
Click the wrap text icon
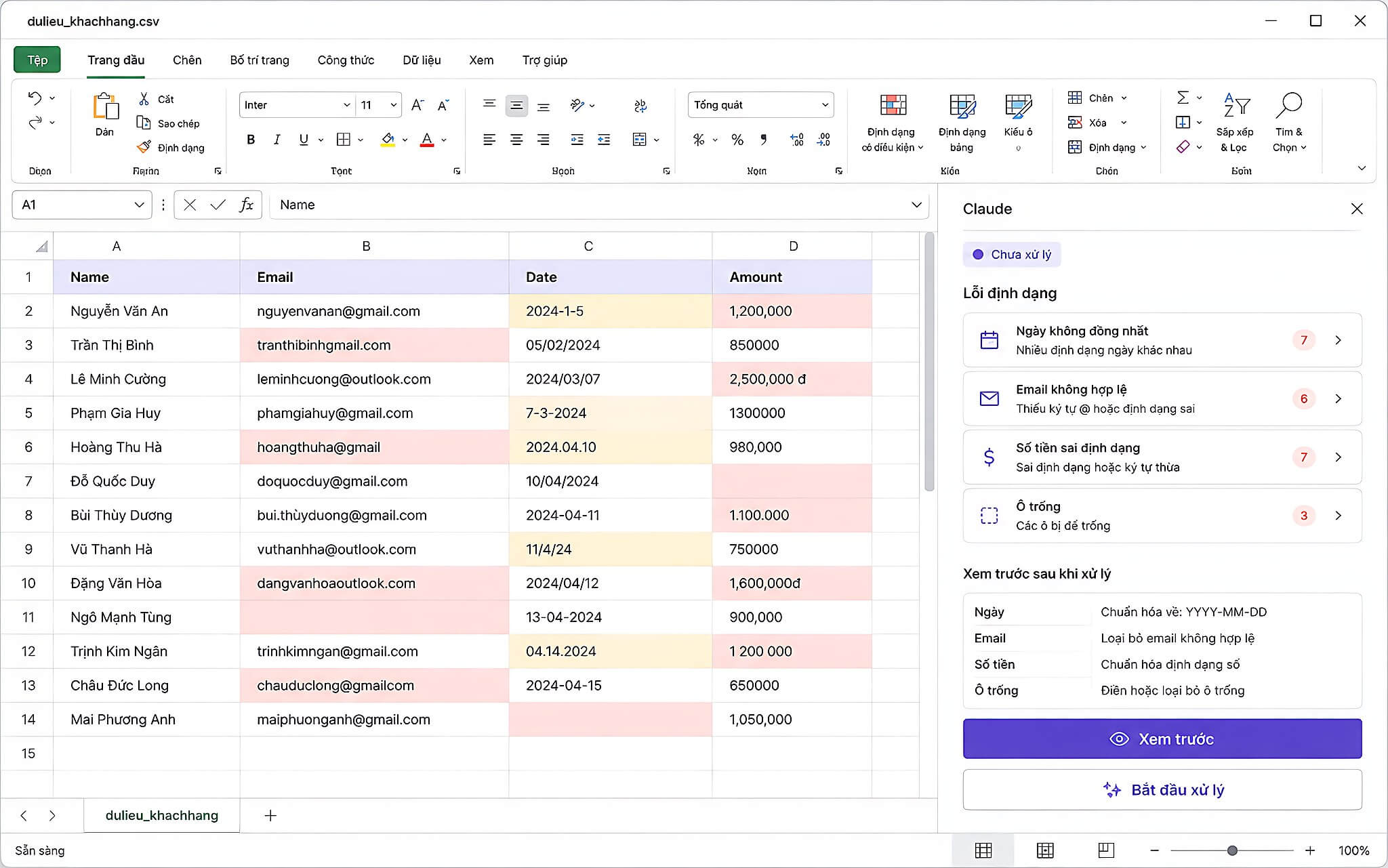[640, 105]
